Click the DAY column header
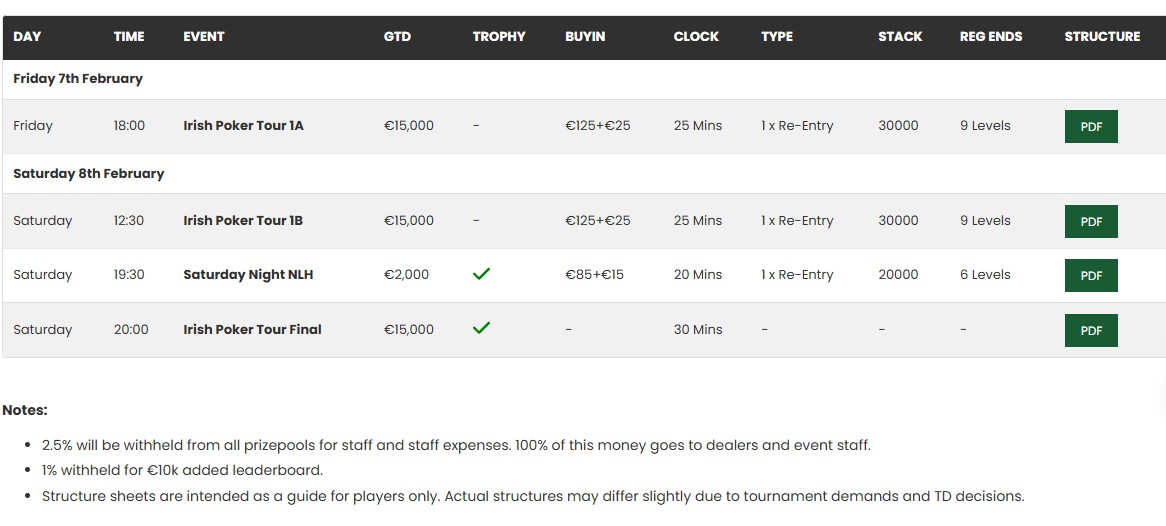Screen dimensions: 1166x526 click(x=27, y=37)
